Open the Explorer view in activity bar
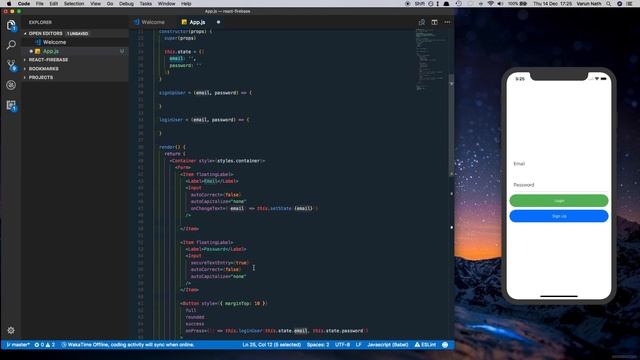The image size is (640, 360). [11, 25]
